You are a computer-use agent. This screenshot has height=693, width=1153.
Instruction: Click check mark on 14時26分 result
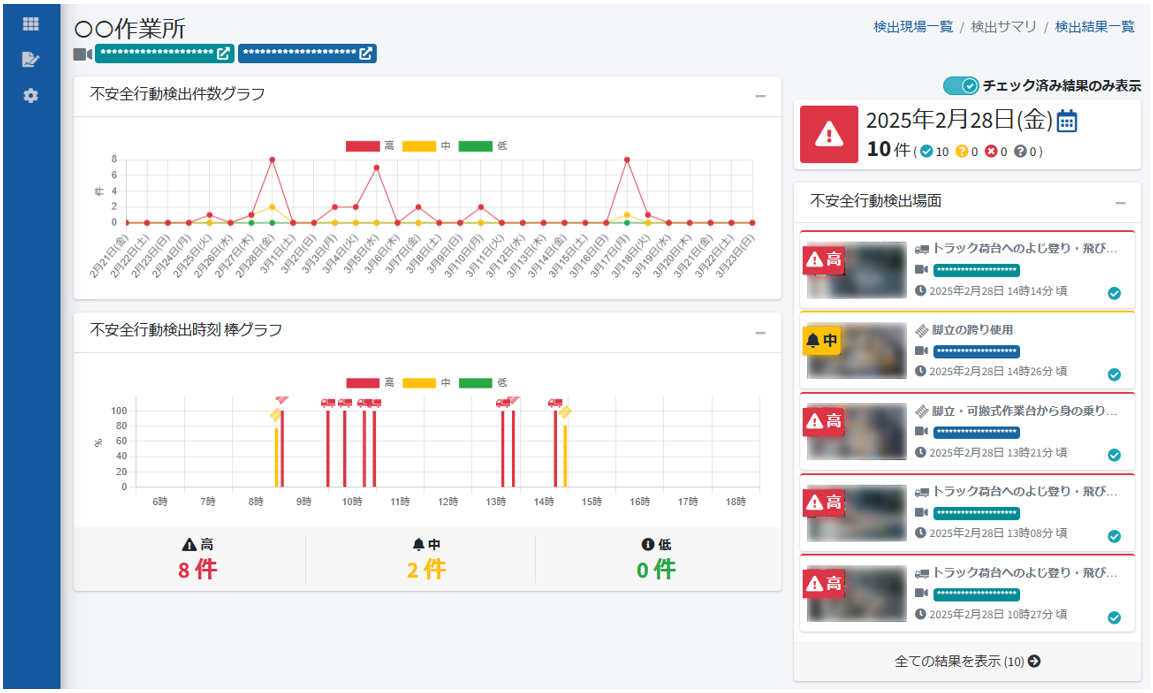[1114, 374]
